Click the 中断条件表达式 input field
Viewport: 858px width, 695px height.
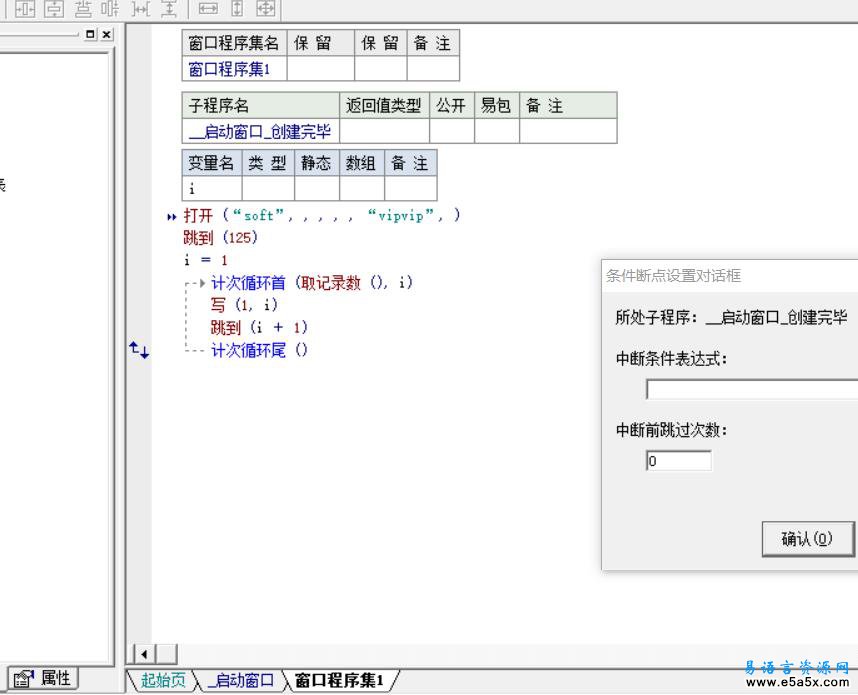pyautogui.click(x=752, y=390)
